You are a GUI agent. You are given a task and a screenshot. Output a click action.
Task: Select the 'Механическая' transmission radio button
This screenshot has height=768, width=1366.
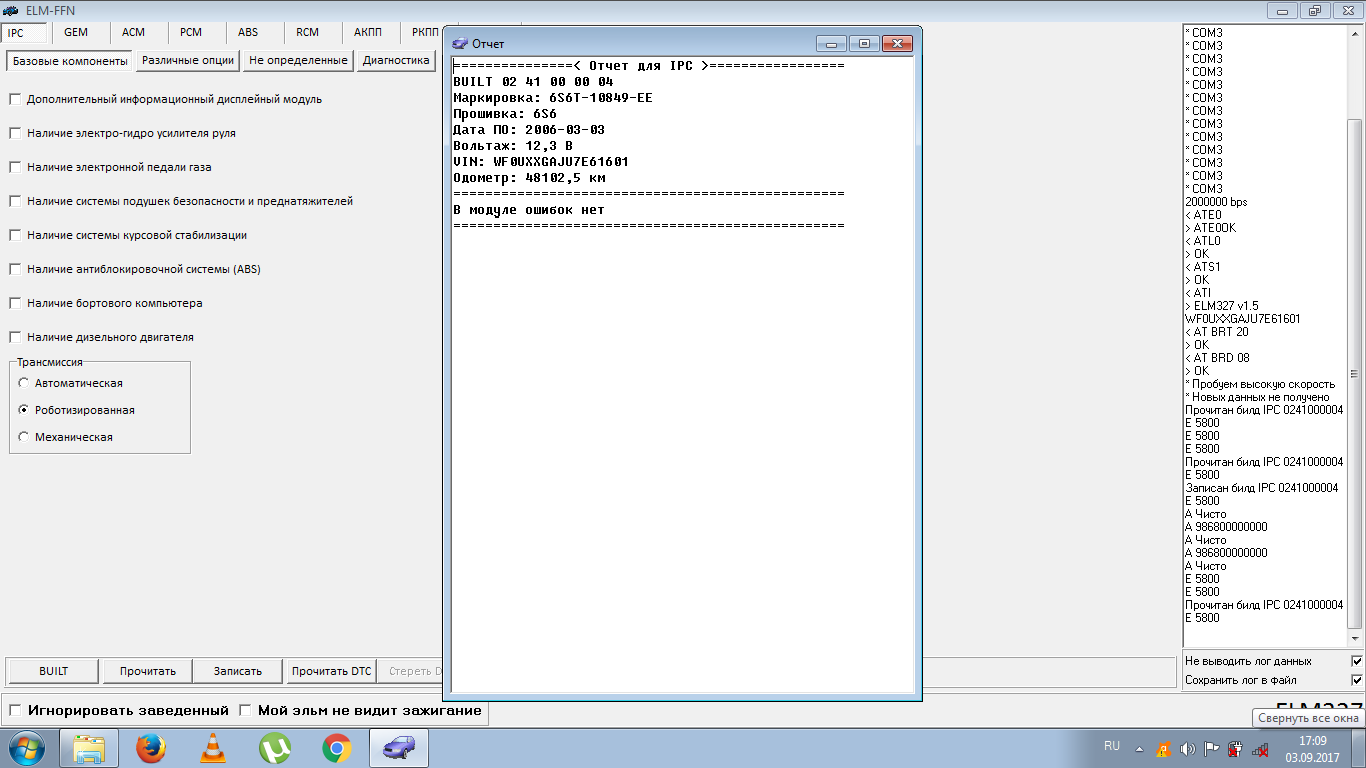(24, 437)
